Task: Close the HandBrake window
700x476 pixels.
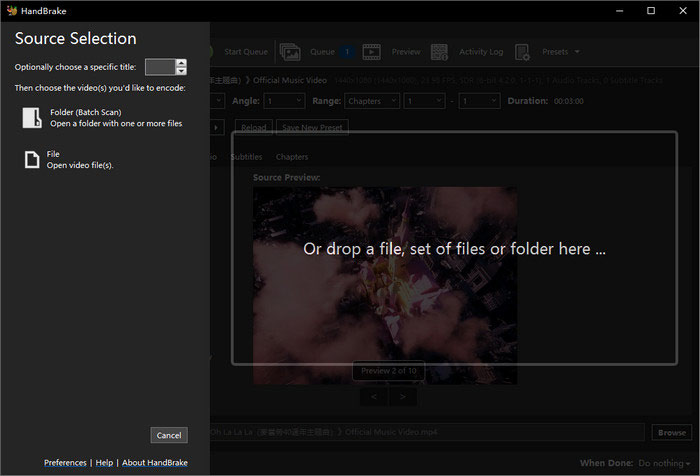Action: click(x=683, y=11)
